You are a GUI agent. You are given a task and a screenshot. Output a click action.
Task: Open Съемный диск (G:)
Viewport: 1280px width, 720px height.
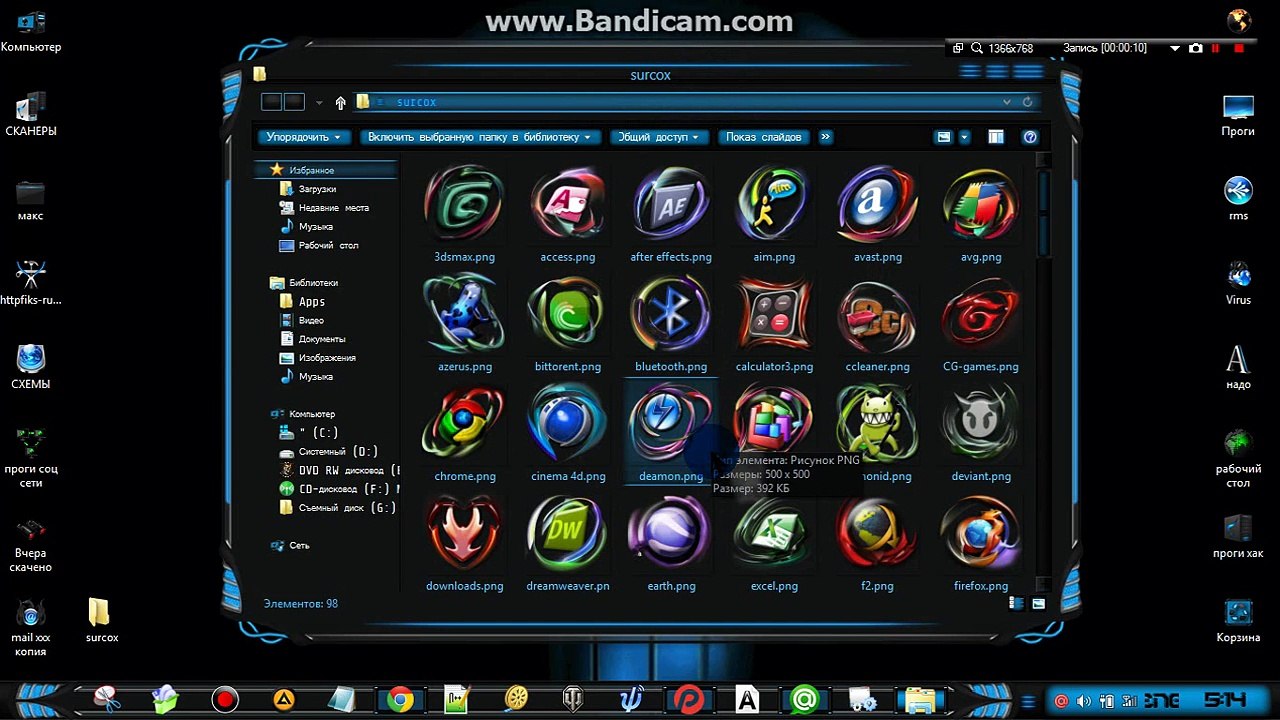point(347,508)
